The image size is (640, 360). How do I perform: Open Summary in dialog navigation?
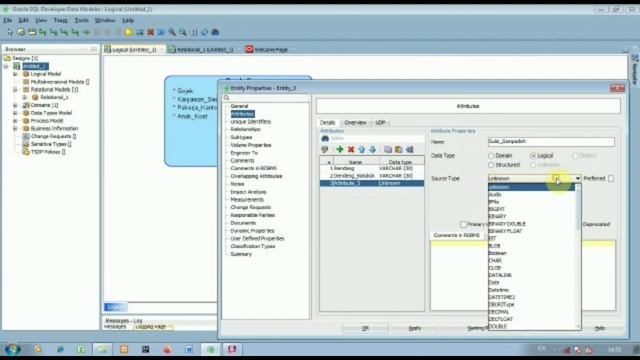click(x=241, y=254)
